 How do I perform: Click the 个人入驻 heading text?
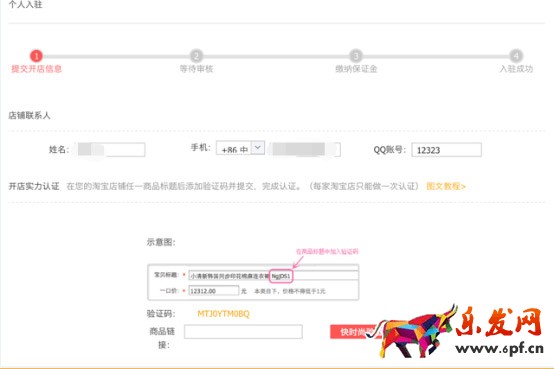pos(25,4)
